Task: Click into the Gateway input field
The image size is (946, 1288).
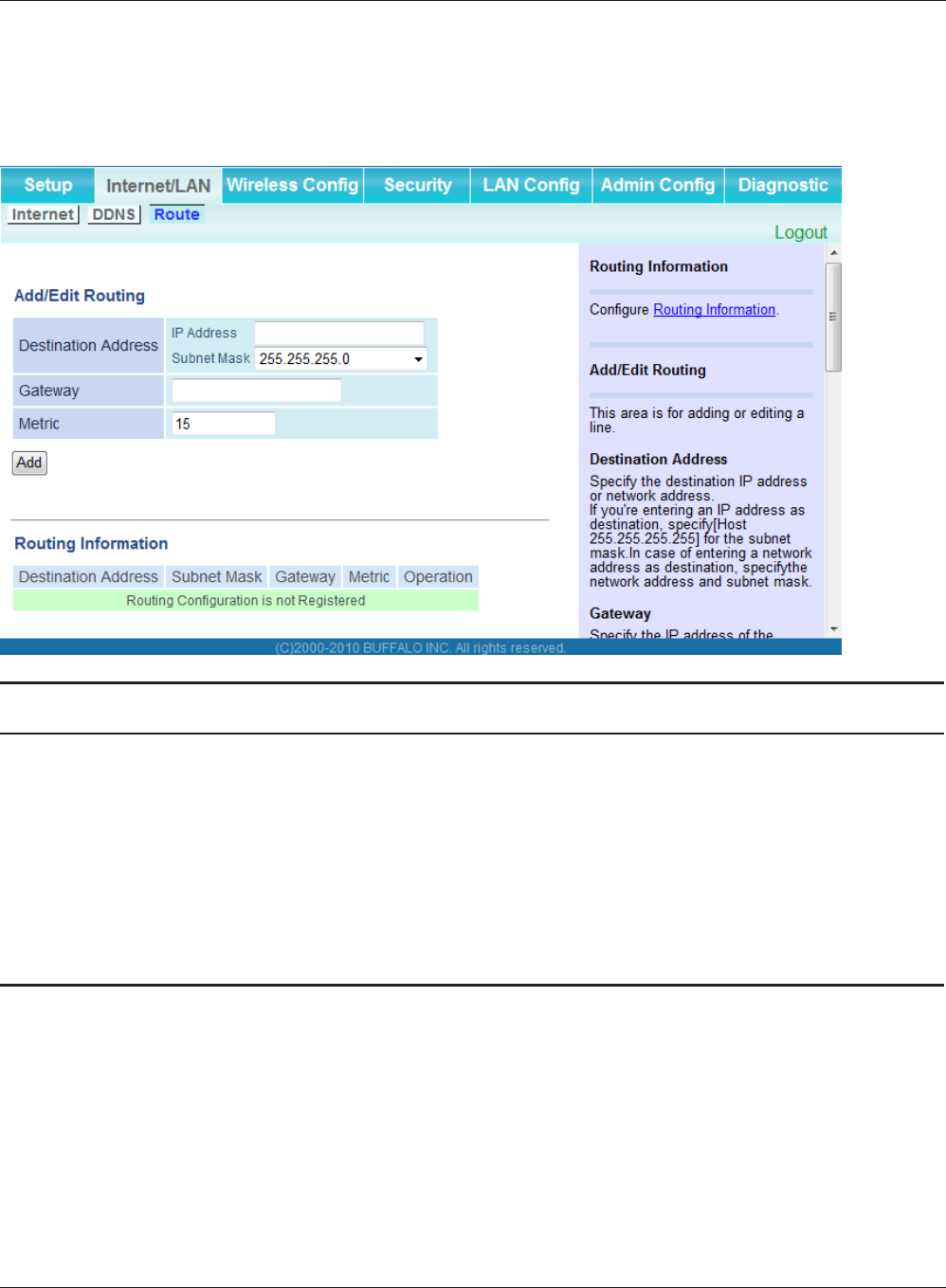Action: 256,390
